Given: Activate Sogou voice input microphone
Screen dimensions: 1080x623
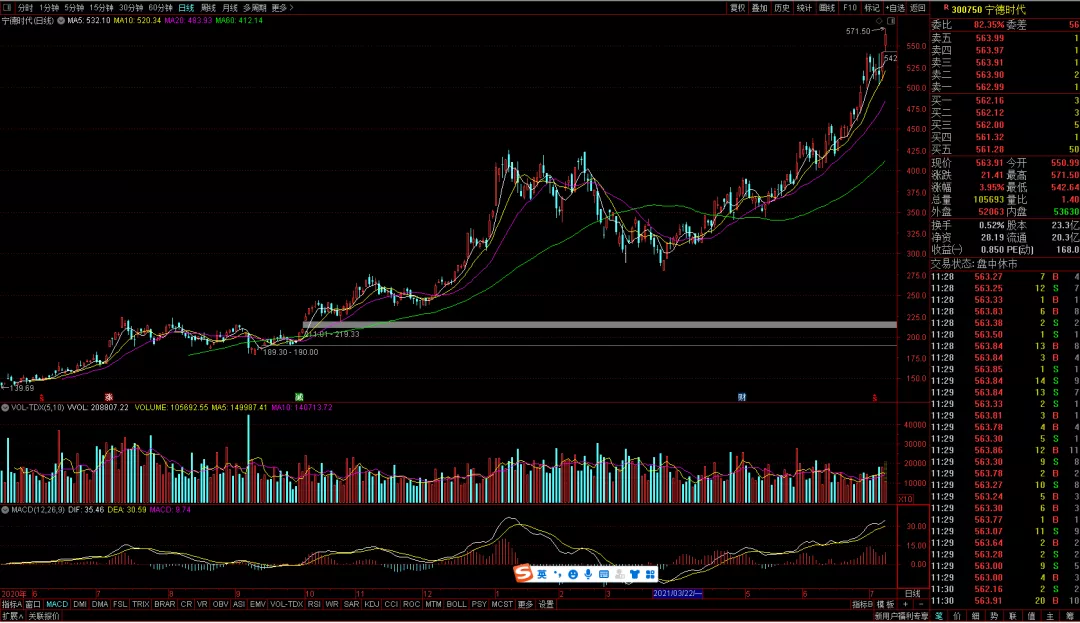Looking at the screenshot, I should [588, 574].
